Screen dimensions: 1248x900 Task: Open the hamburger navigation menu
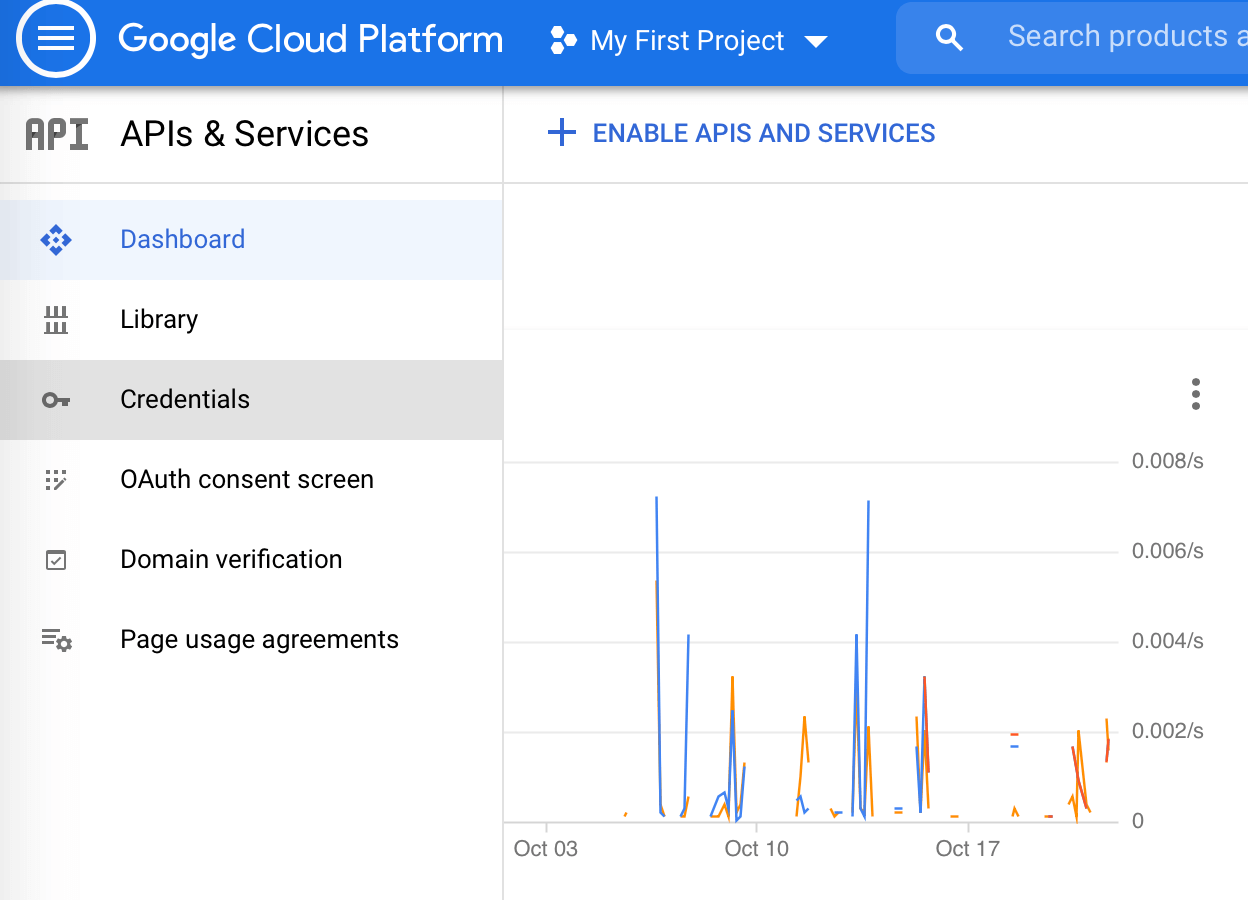[x=56, y=39]
